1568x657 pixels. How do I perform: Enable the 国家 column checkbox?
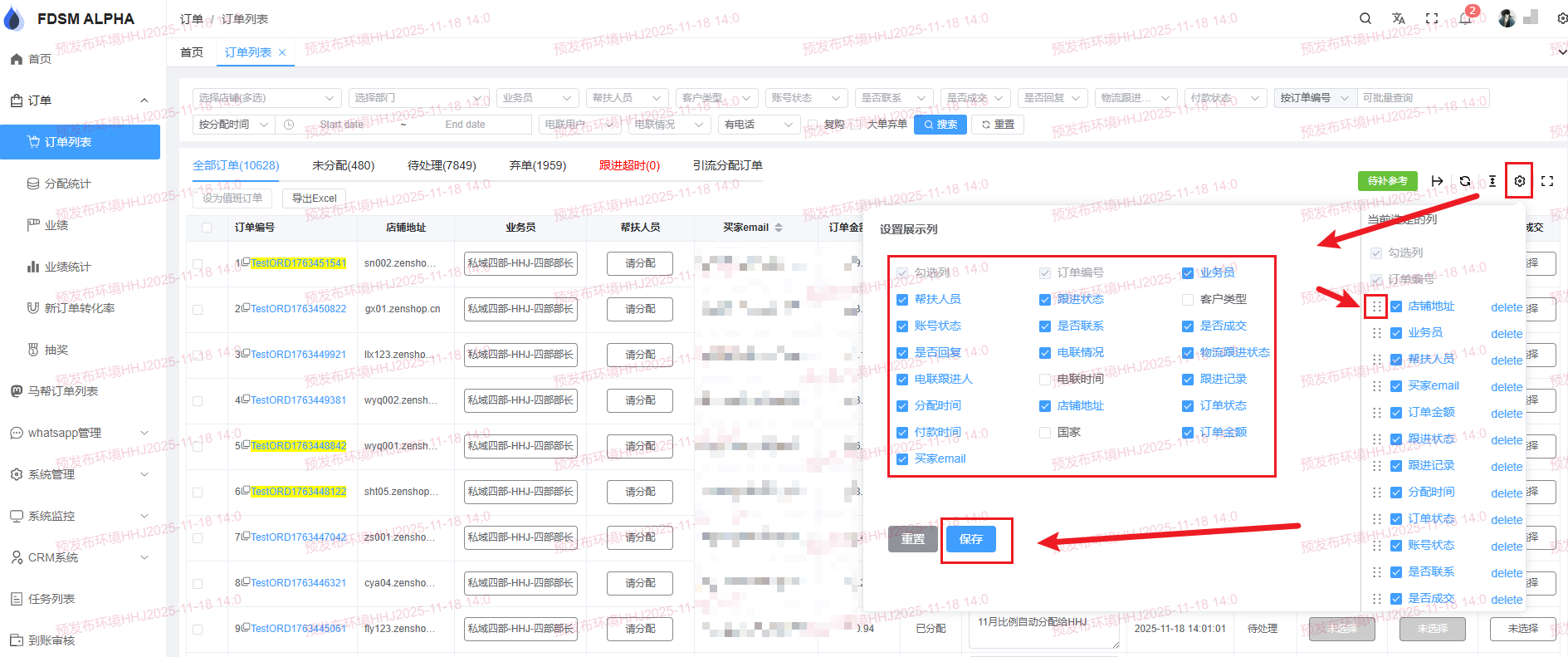click(x=1045, y=433)
